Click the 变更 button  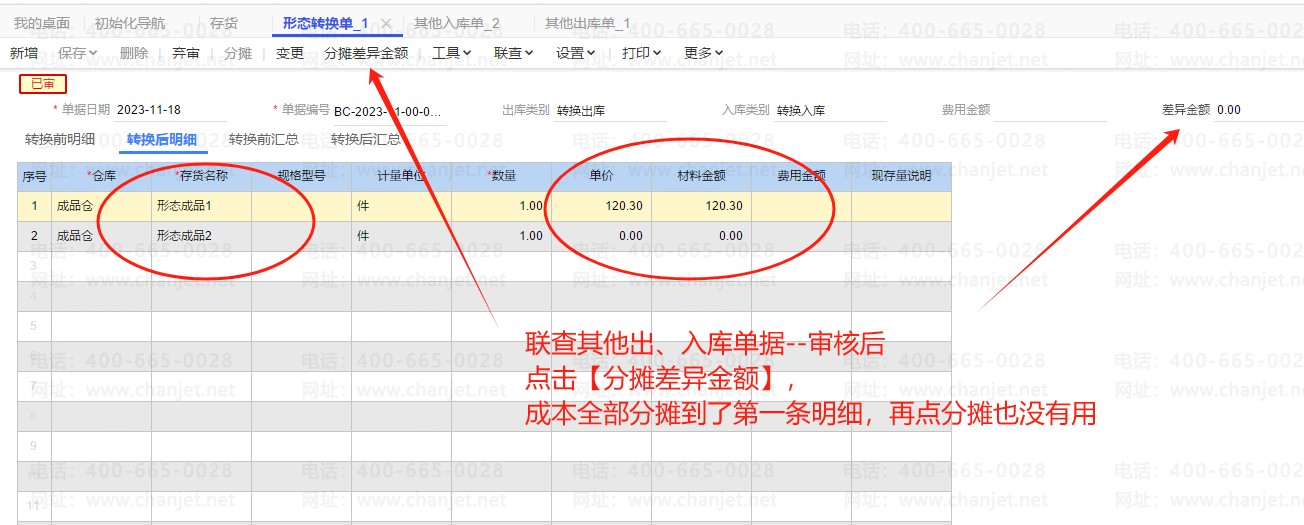click(290, 53)
